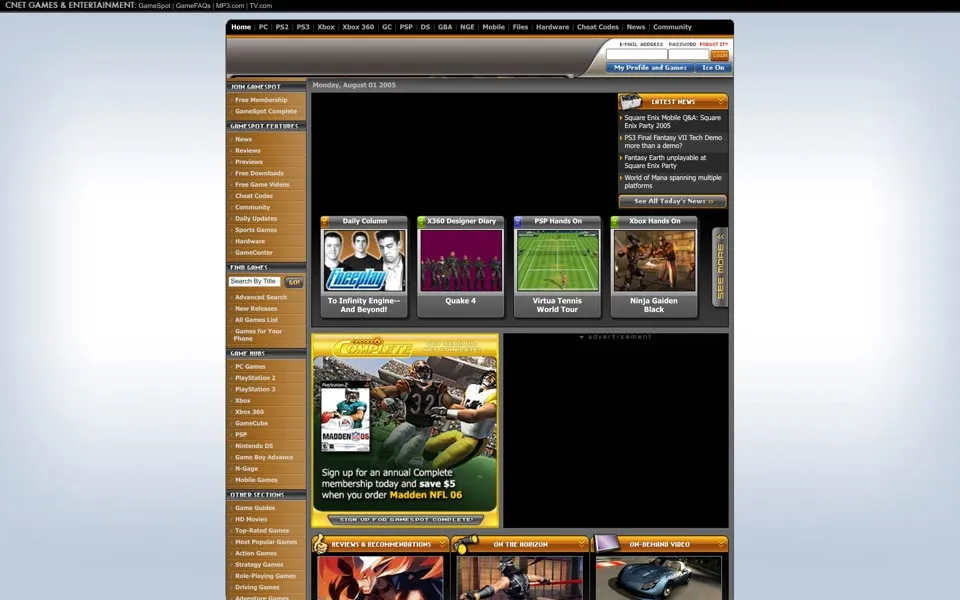Open the Ninja Gaiden Black thumbnail
960x600 pixels.
pos(654,260)
